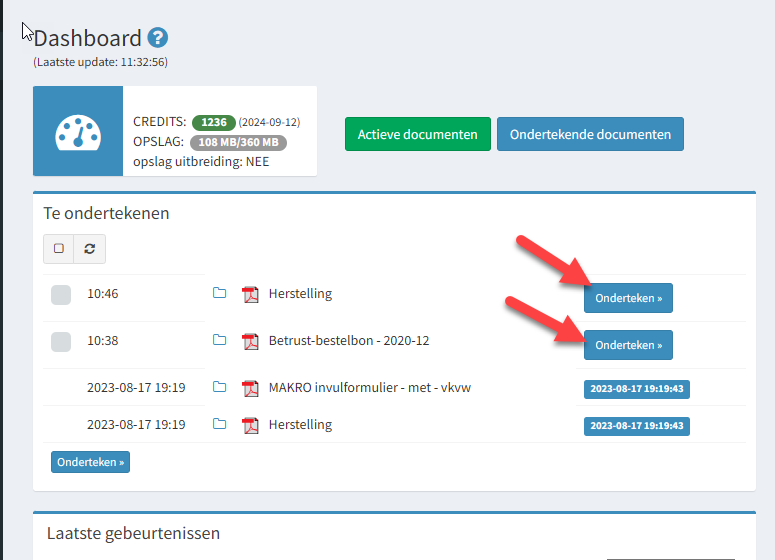Click the PDF icon of MAKRO invulformulier
This screenshot has width=775, height=560.
[x=251, y=388]
